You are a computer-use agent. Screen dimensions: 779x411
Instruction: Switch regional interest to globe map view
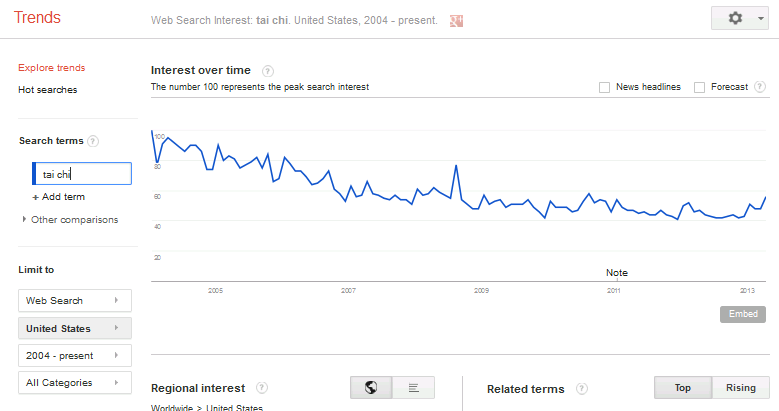click(x=371, y=388)
